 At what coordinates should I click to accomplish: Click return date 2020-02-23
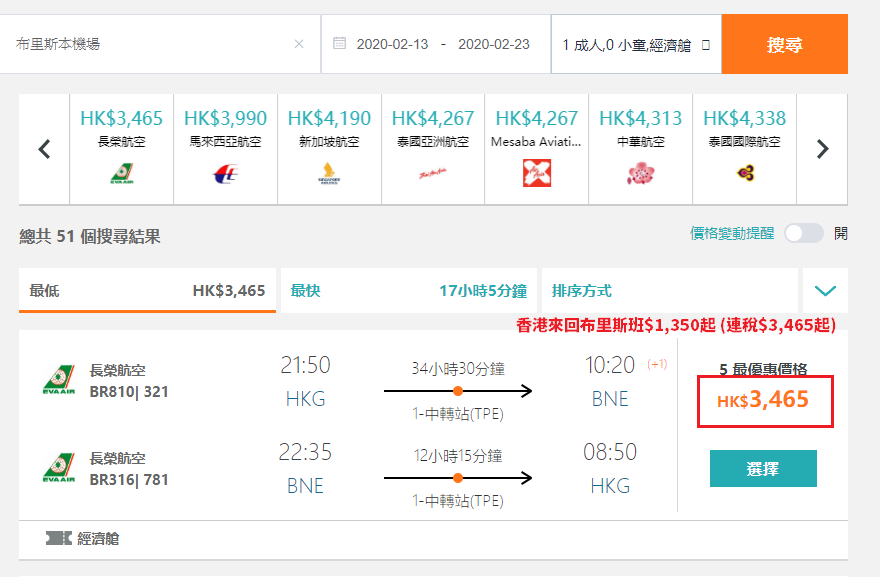[494, 44]
